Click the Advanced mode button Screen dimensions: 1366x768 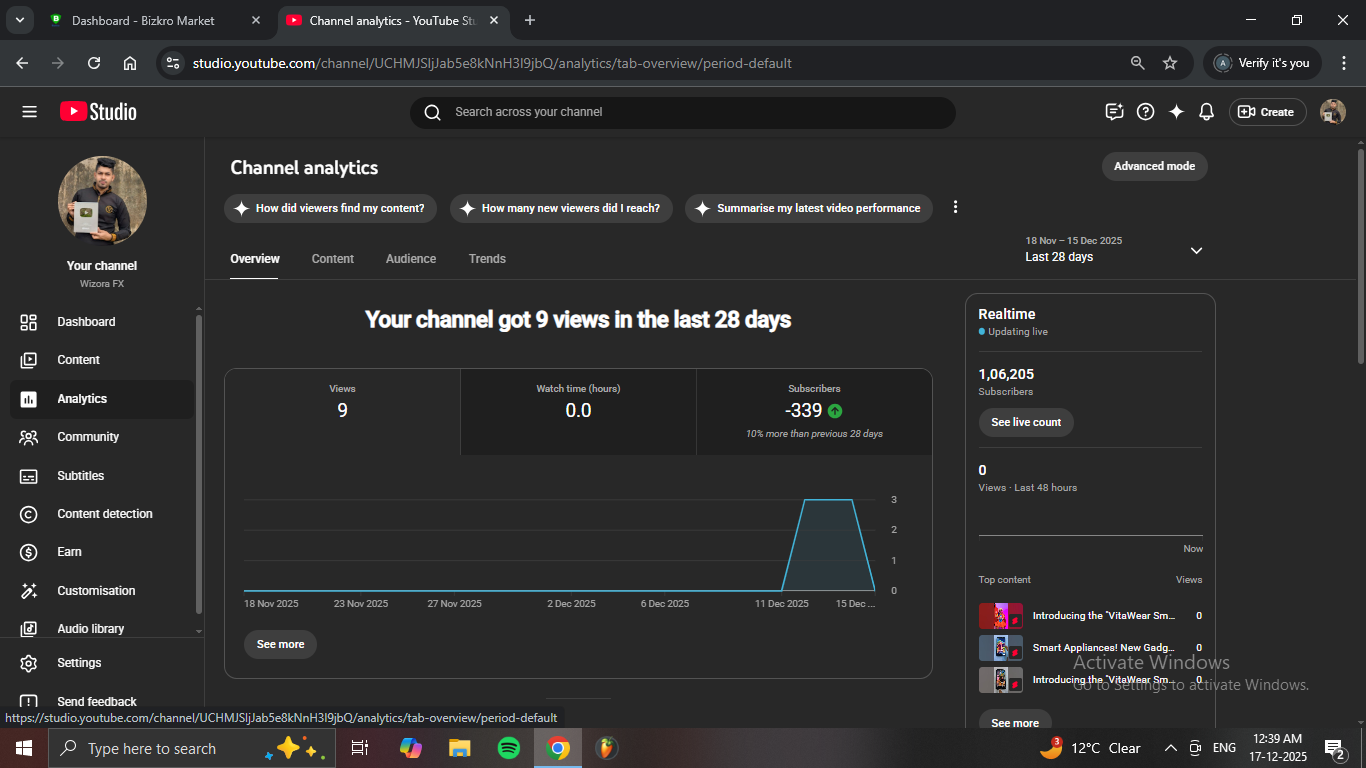point(1154,166)
